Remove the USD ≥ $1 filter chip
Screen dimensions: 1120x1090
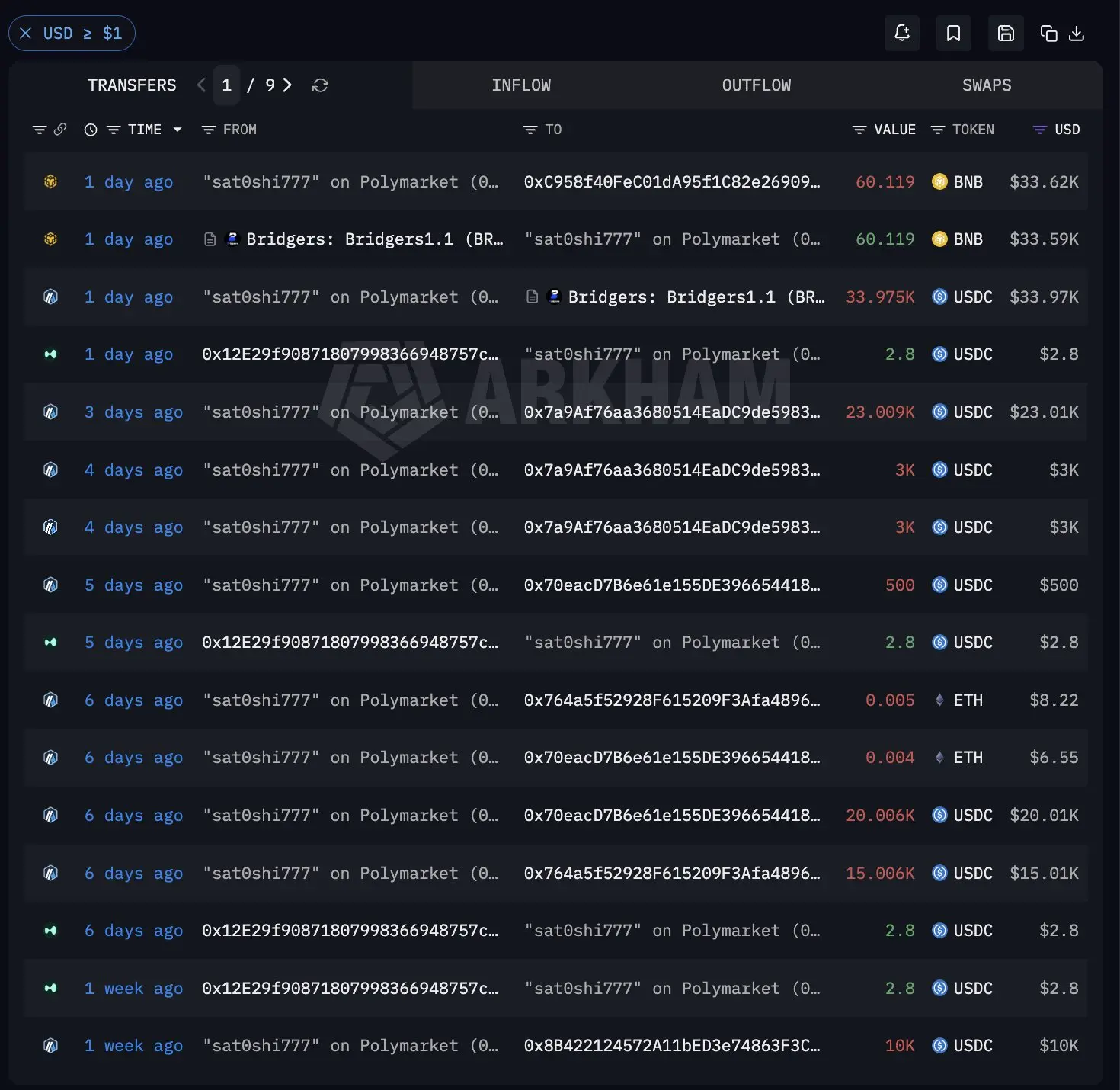[x=26, y=34]
